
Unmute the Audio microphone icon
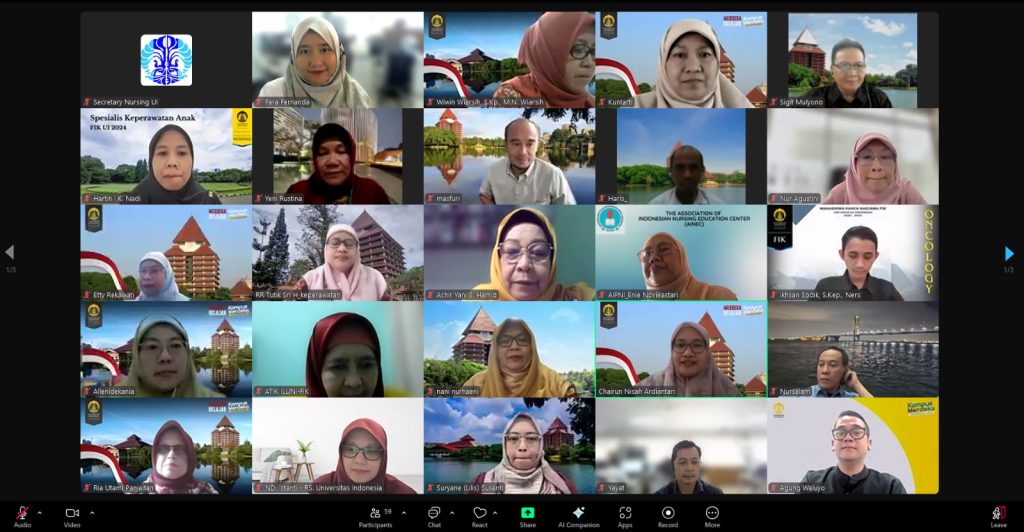coord(21,512)
